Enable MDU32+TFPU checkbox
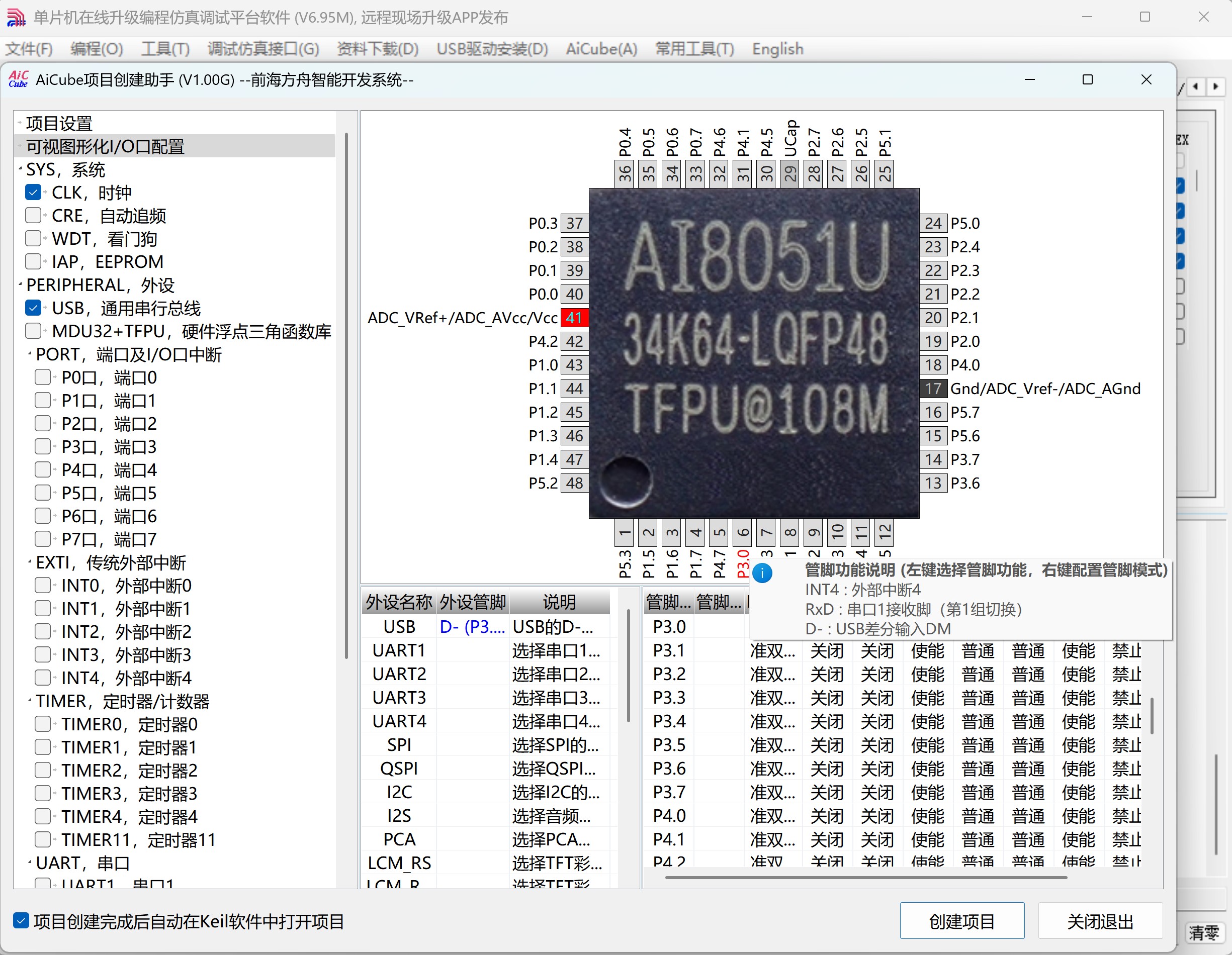Viewport: 1232px width, 955px height. 33,331
